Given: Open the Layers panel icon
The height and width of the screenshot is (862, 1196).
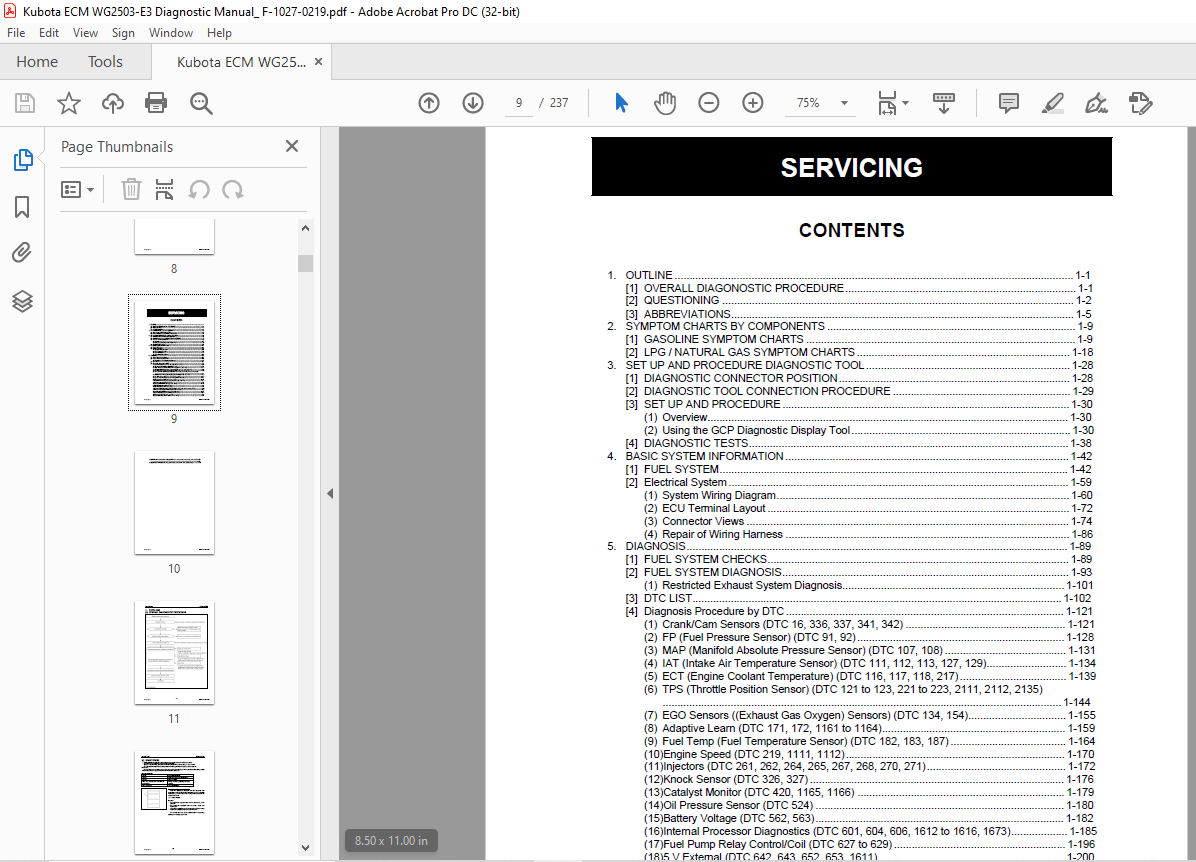Looking at the screenshot, I should (22, 301).
